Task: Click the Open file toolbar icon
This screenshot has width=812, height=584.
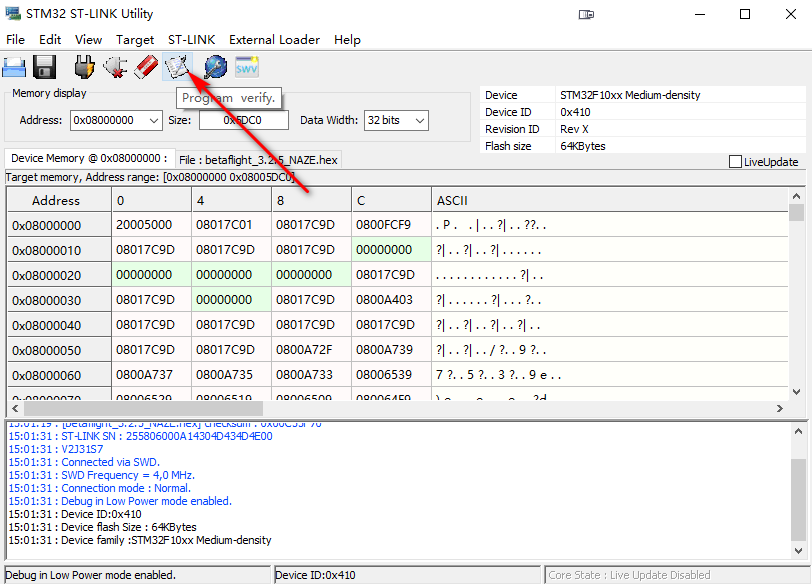Action: pos(14,67)
